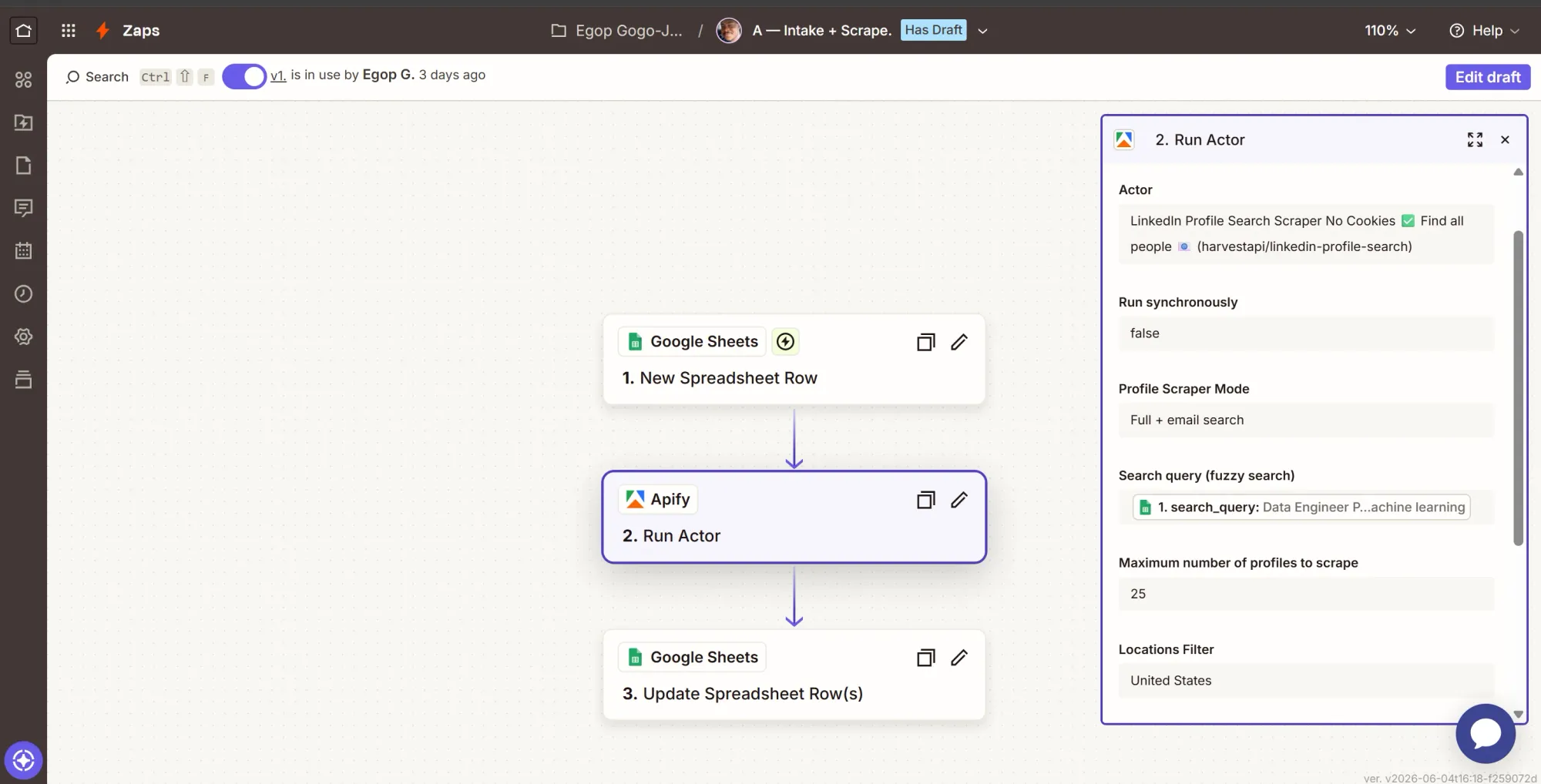
Task: Click the folder icon beside Egop Gogo-J...
Action: pos(559,30)
